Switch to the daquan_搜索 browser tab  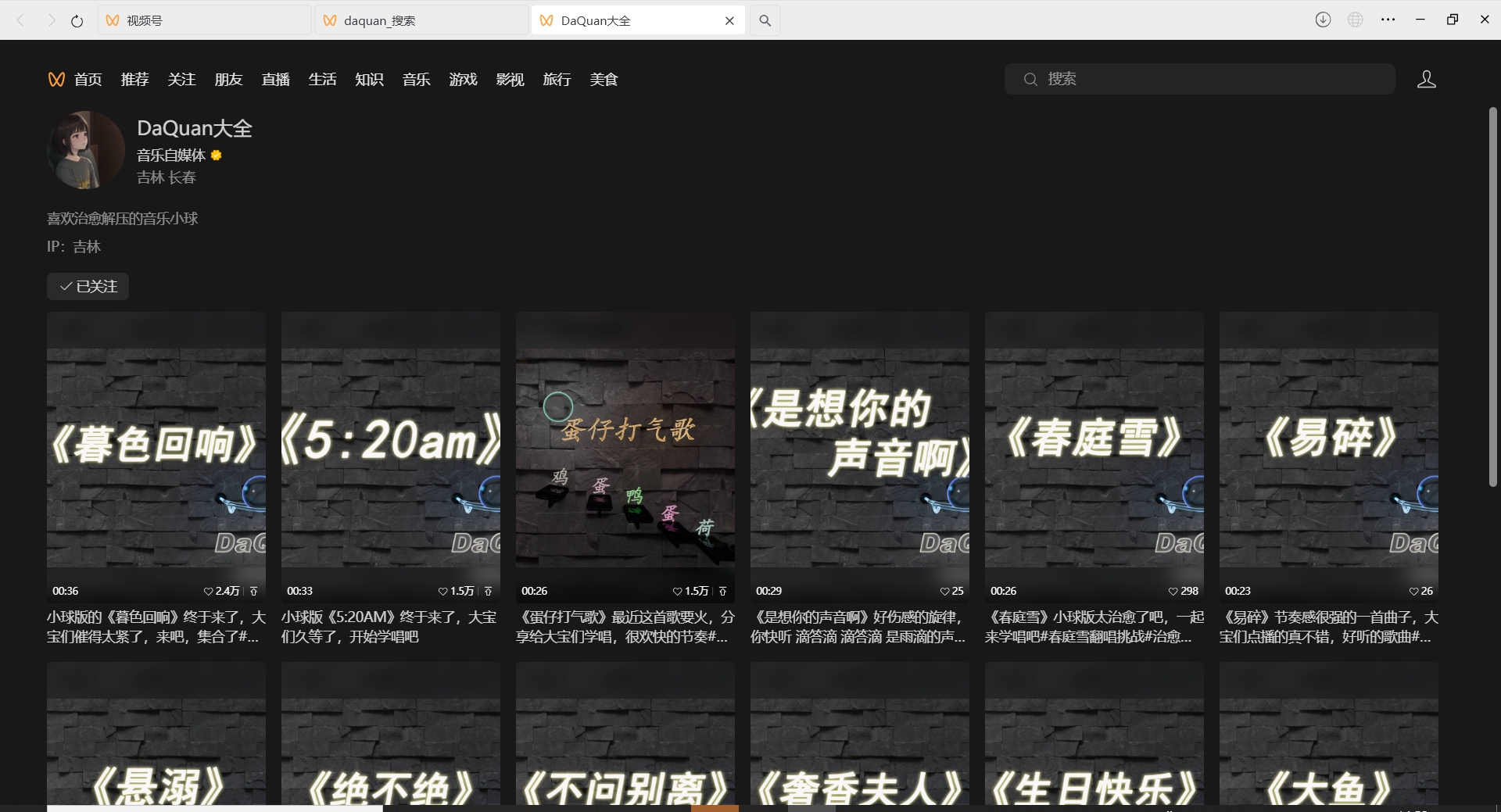pos(420,20)
